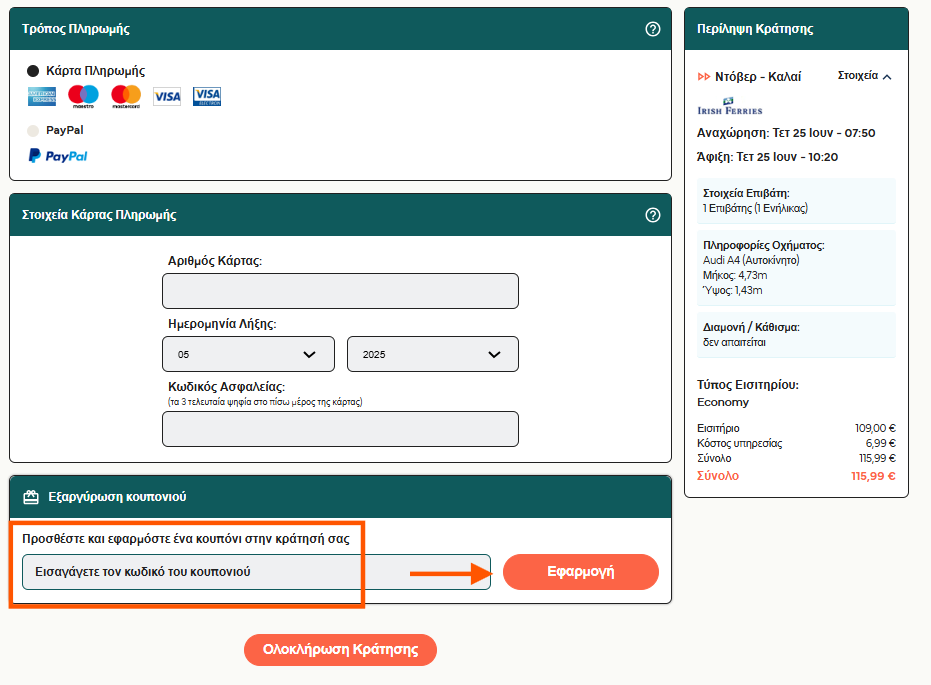Viewport: 931px width, 685px height.
Task: Open help icon in Στοιχεία Κάρτας Πληρωμής header
Action: [x=653, y=215]
